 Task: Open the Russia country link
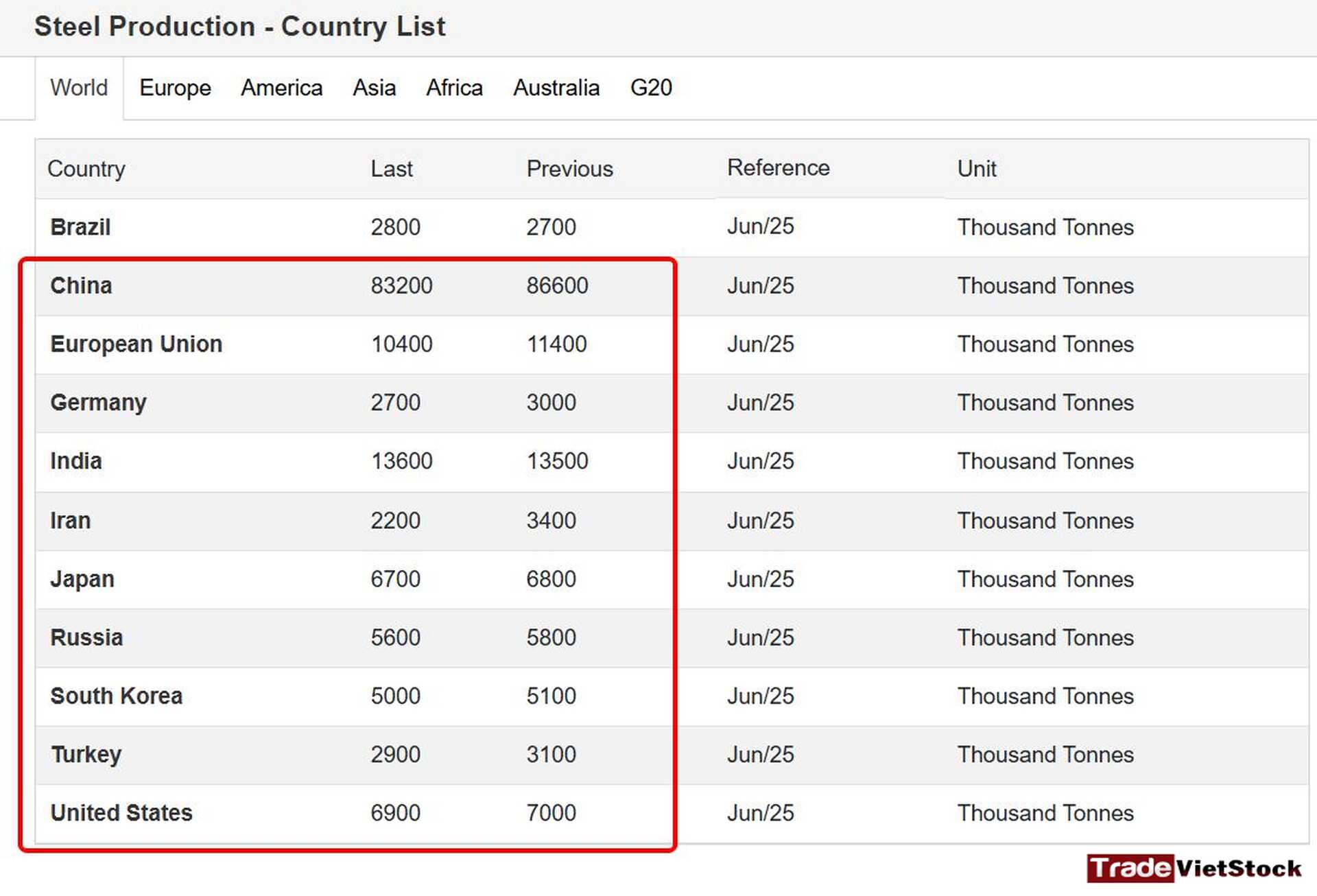click(x=86, y=637)
